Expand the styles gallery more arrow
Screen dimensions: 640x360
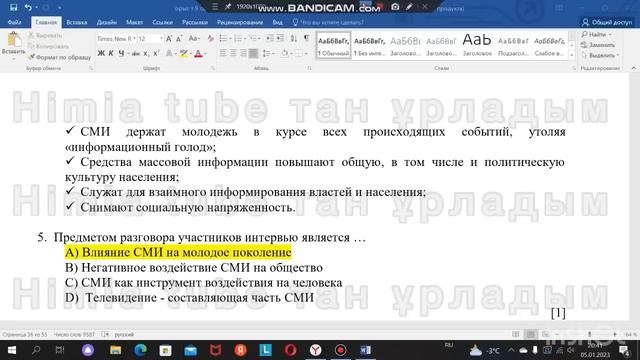click(572, 55)
